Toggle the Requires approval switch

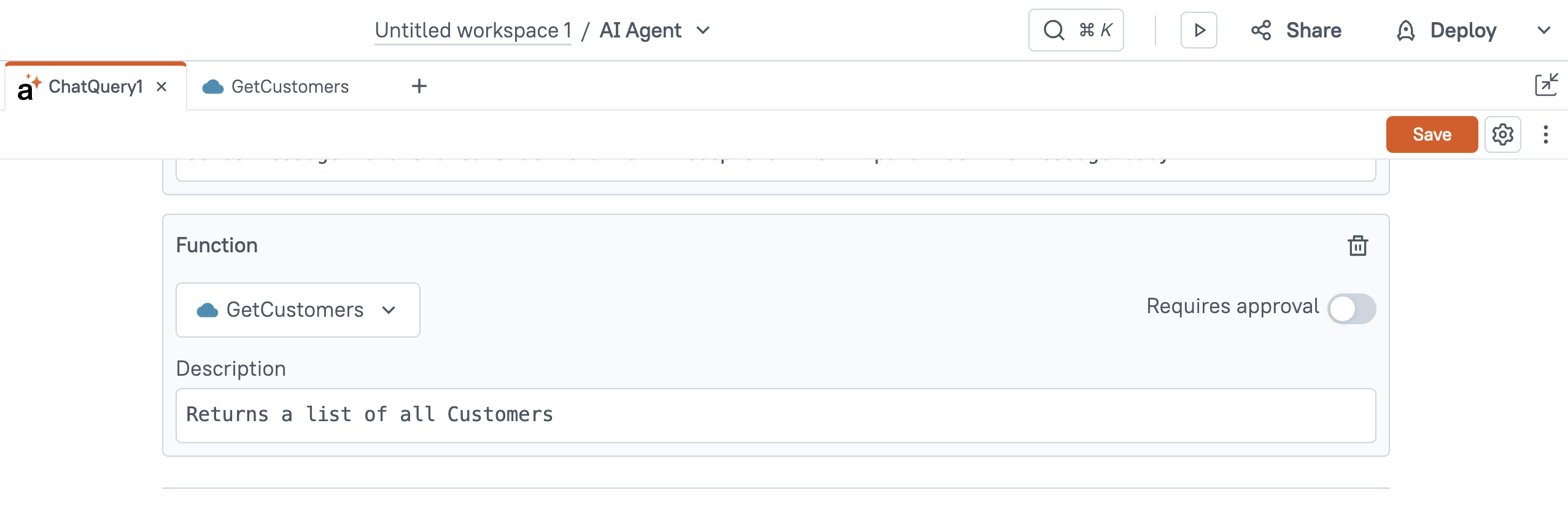[1351, 309]
